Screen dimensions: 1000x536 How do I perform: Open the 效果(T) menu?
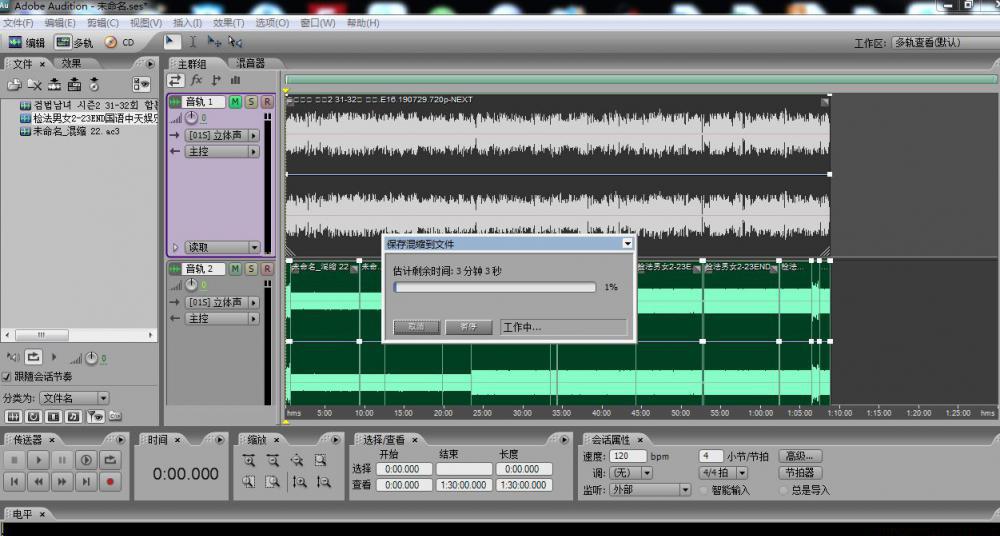pos(228,23)
